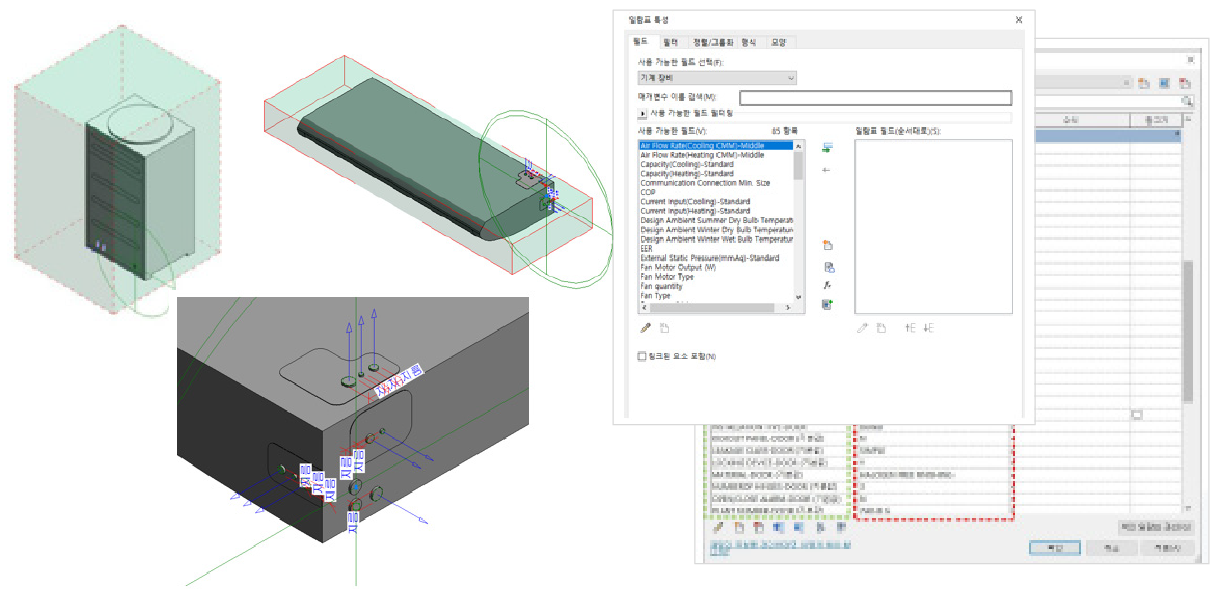Open help link at bottom of Family Types
This screenshot has height=605, width=1216.
tap(780, 547)
